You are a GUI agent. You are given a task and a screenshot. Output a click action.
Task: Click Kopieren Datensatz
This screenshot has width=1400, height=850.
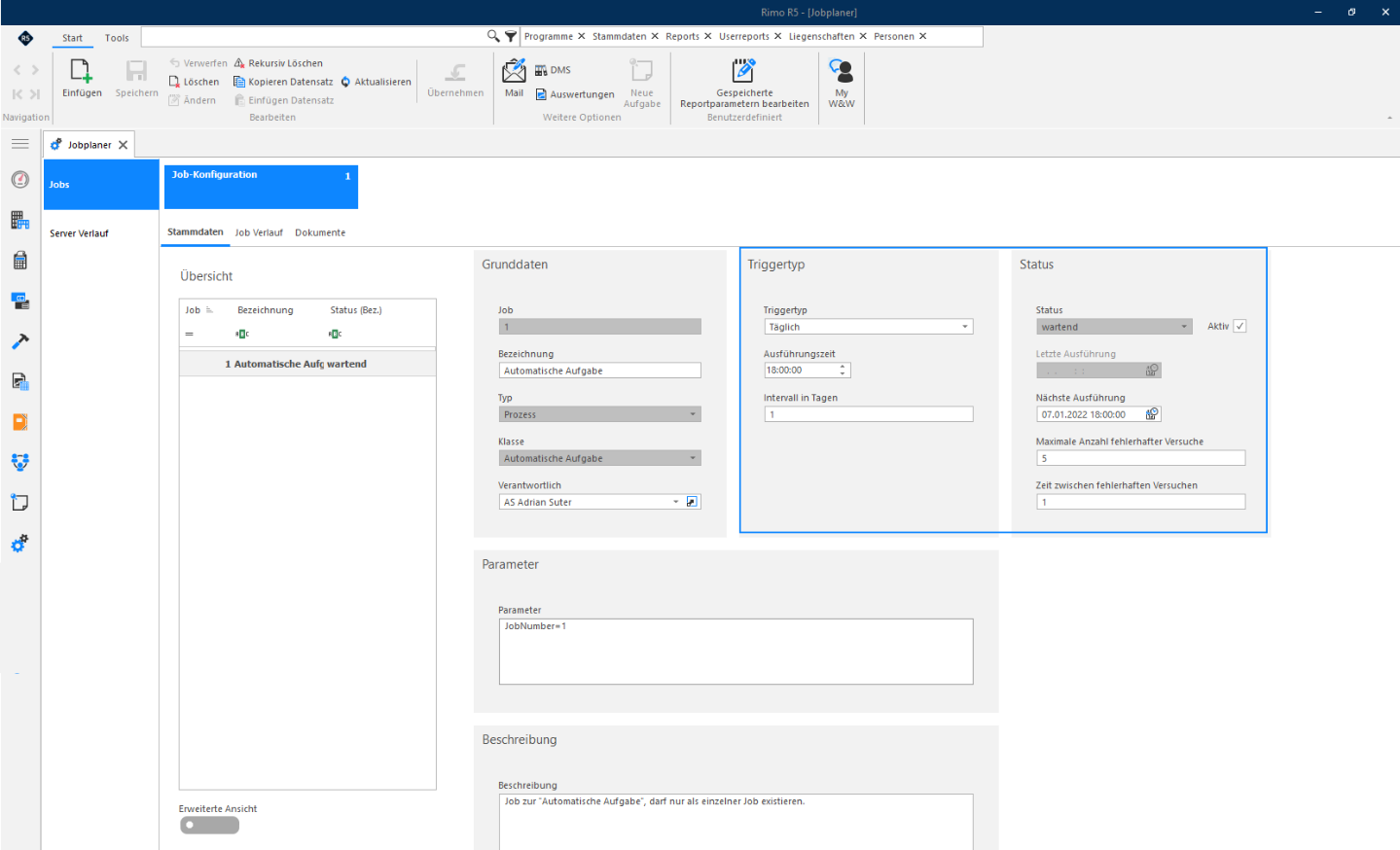[283, 82]
